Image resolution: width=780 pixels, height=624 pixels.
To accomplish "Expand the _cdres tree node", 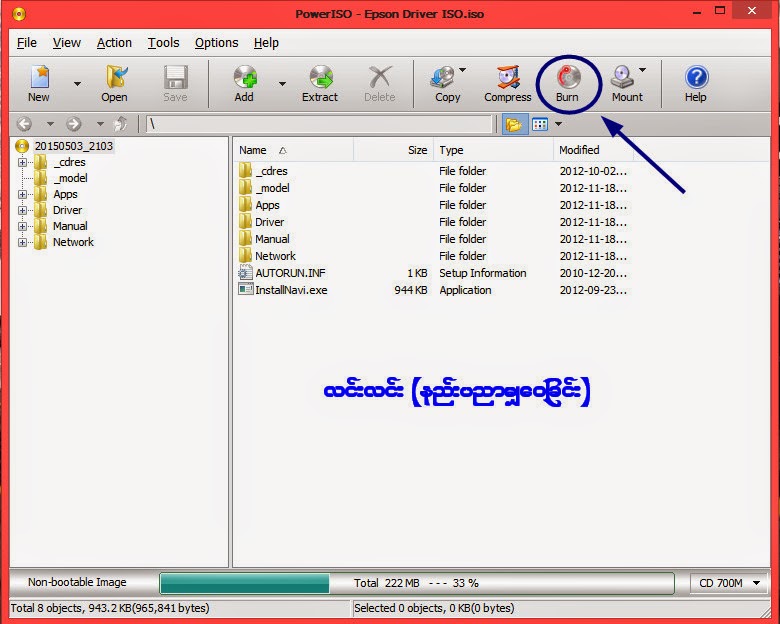I will tap(22, 162).
